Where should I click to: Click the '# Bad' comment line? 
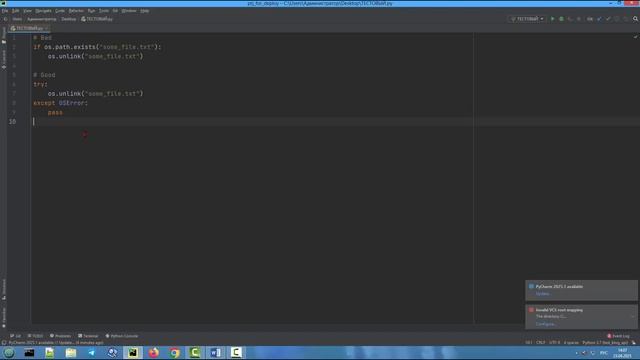(x=42, y=38)
